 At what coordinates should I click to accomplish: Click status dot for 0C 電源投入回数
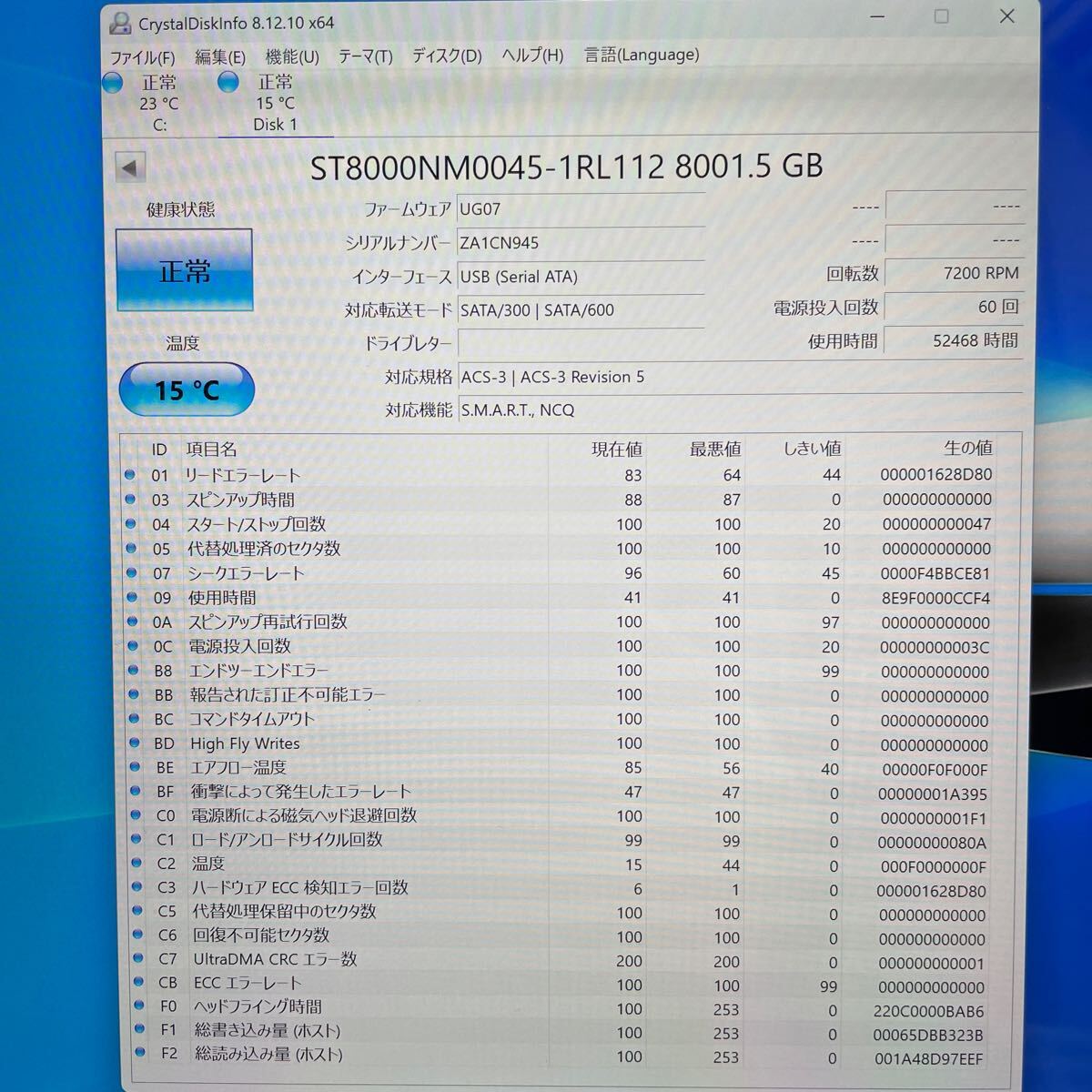pyautogui.click(x=132, y=646)
